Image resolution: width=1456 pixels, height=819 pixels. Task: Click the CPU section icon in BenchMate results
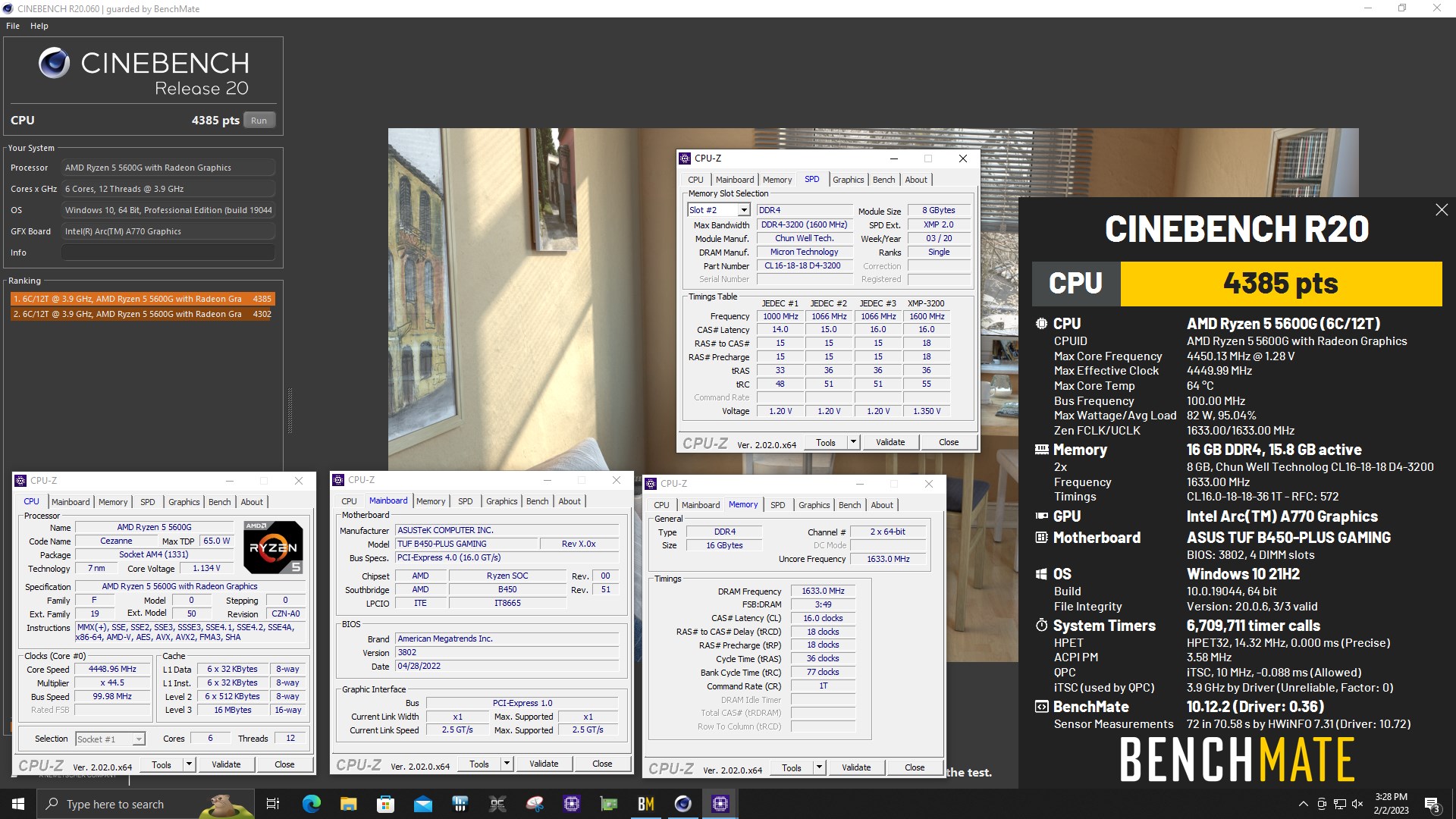(x=1042, y=324)
